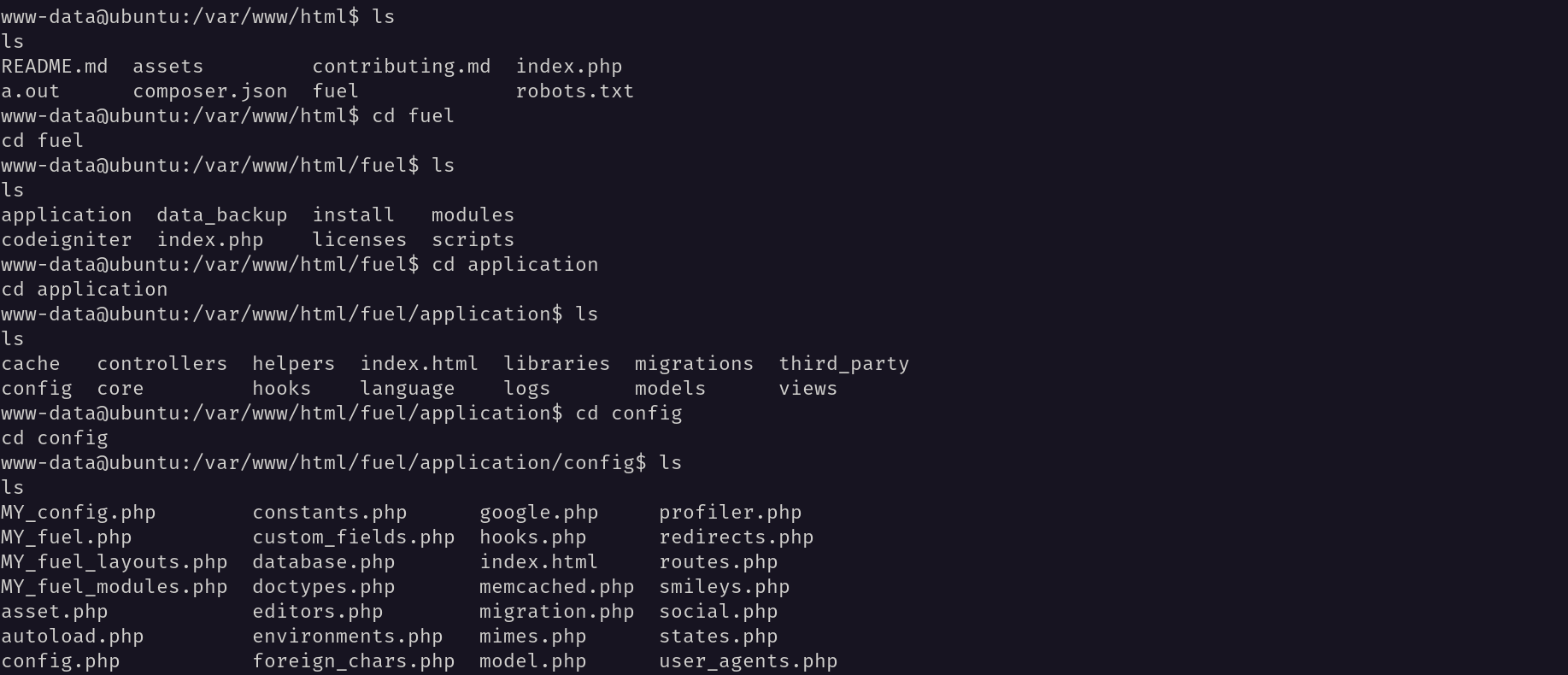Click the routes.php file entry
The image size is (1568, 675).
coord(719,562)
